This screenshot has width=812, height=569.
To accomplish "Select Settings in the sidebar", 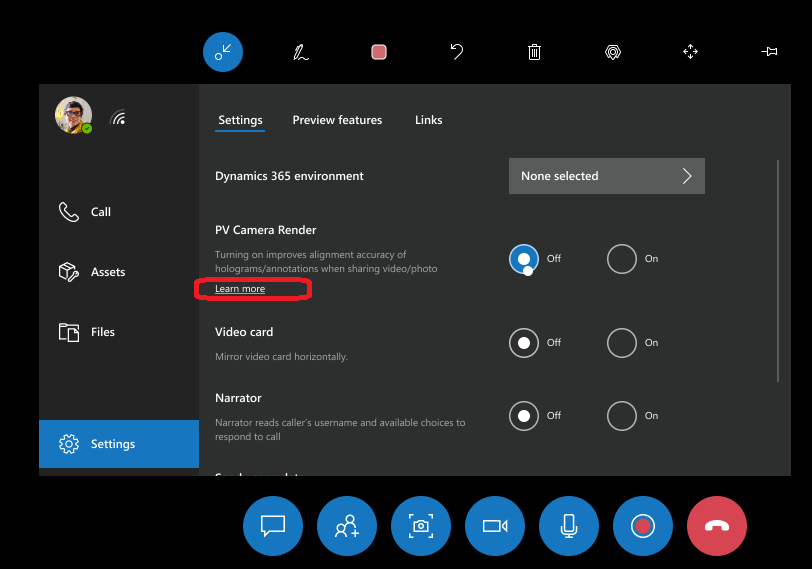I will pos(119,444).
